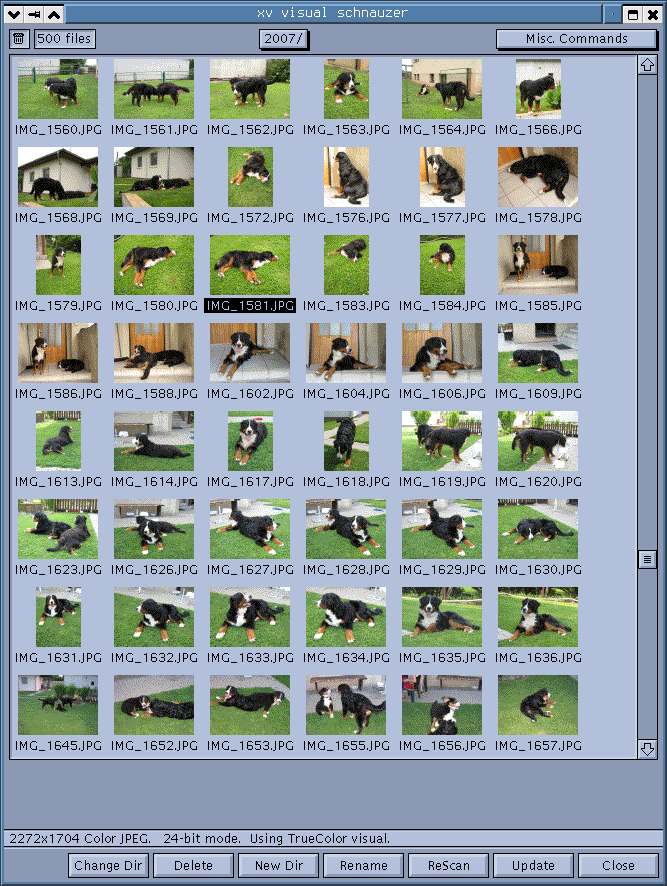Select thumbnail IMG_1652.JPG
Image resolution: width=667 pixels, height=886 pixels.
(x=154, y=705)
